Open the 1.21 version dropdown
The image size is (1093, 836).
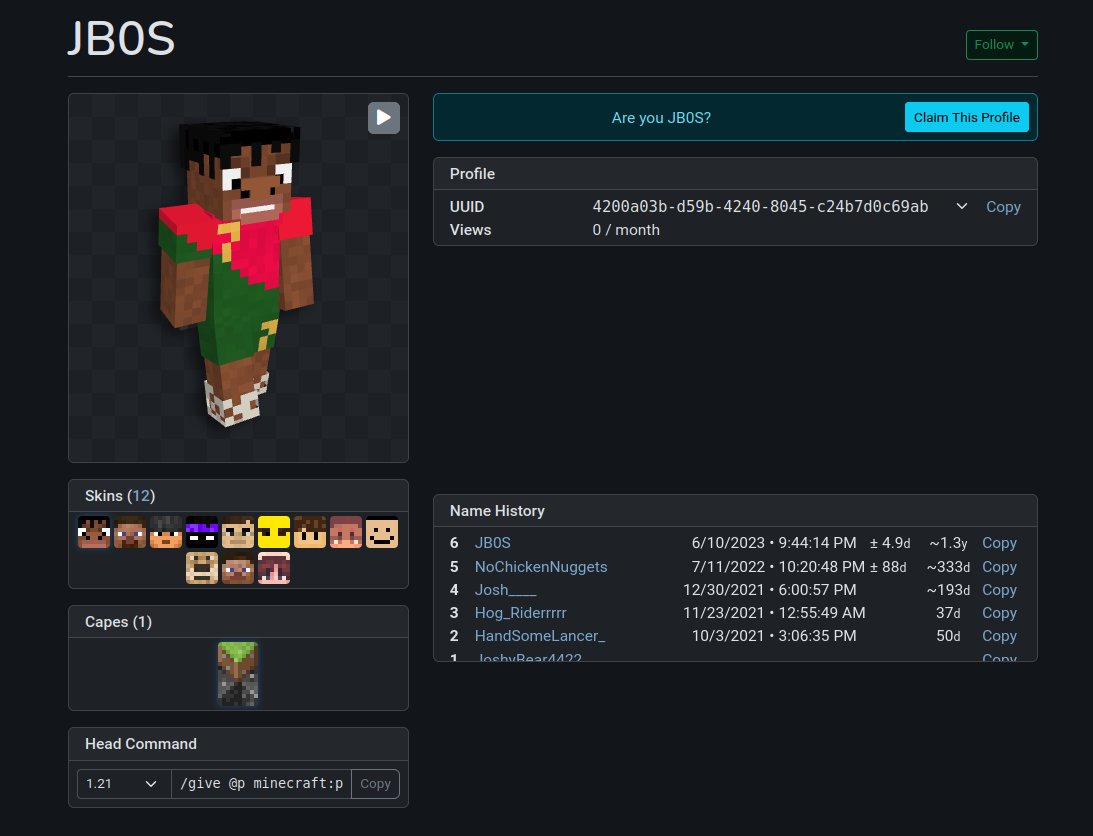pyautogui.click(x=124, y=784)
